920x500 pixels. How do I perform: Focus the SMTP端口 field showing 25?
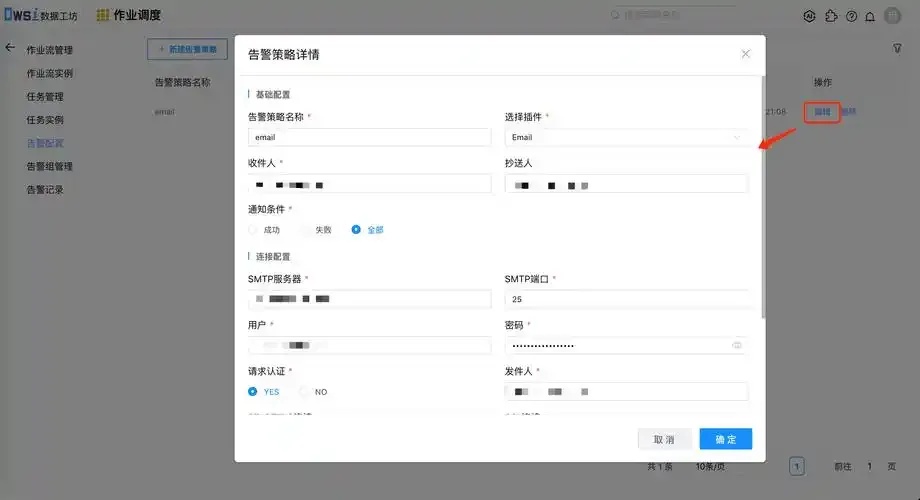coord(626,299)
